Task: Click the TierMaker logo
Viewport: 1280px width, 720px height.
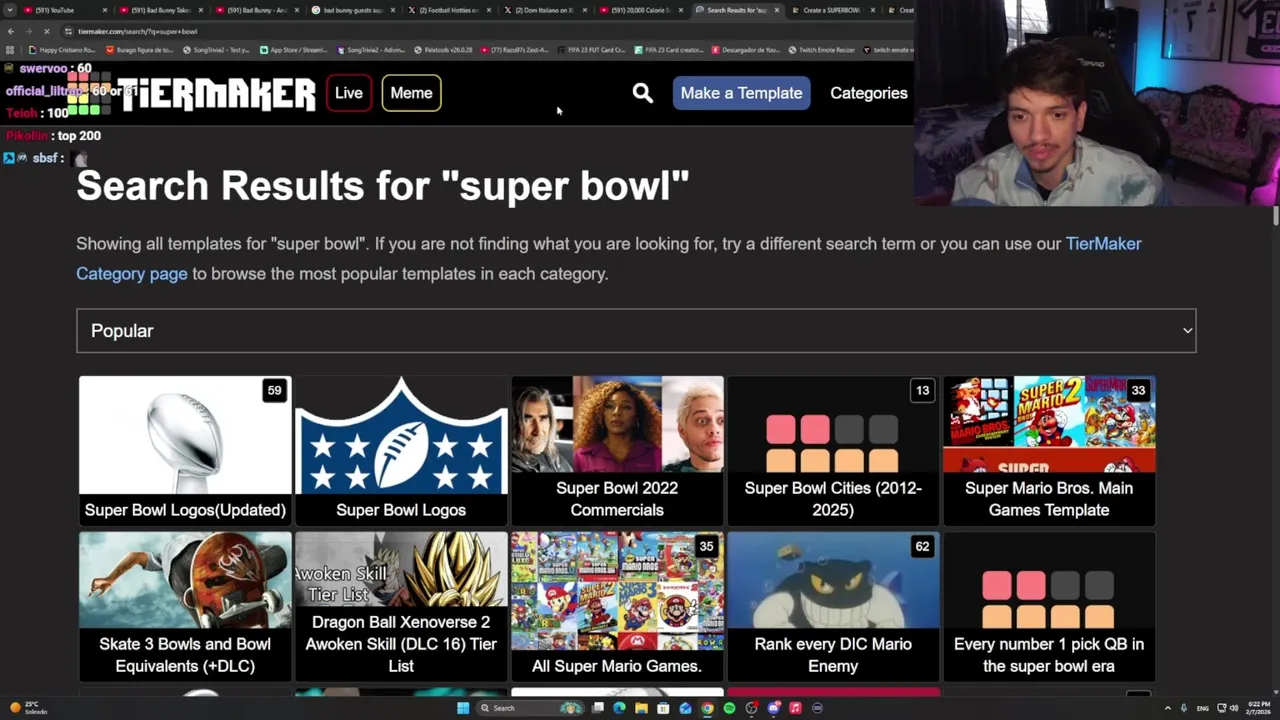Action: coord(191,95)
